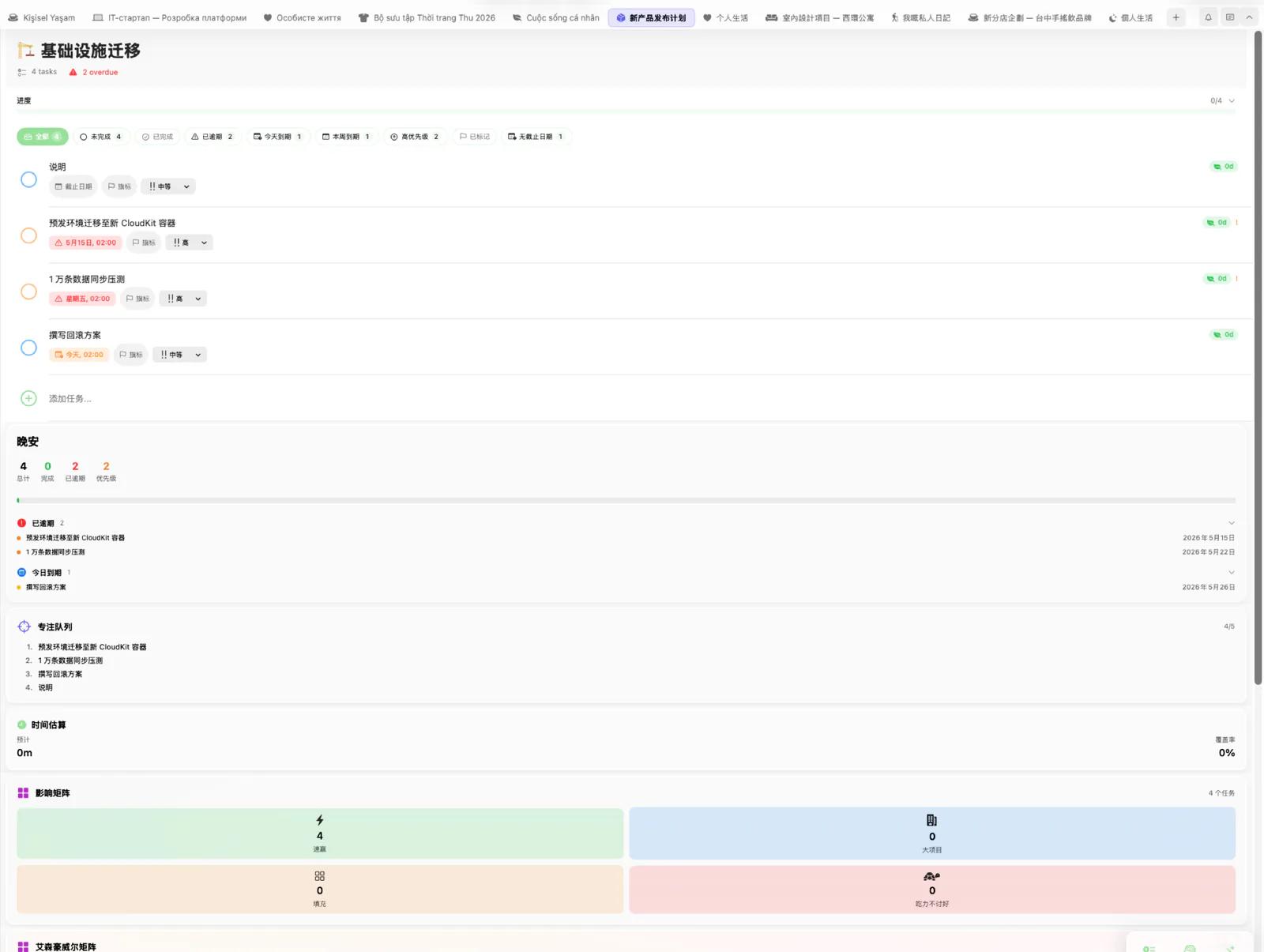The height and width of the screenshot is (952, 1264).
Task: Click the 0d leaf badge on 1万条数据同步压测 row
Action: (x=1217, y=279)
